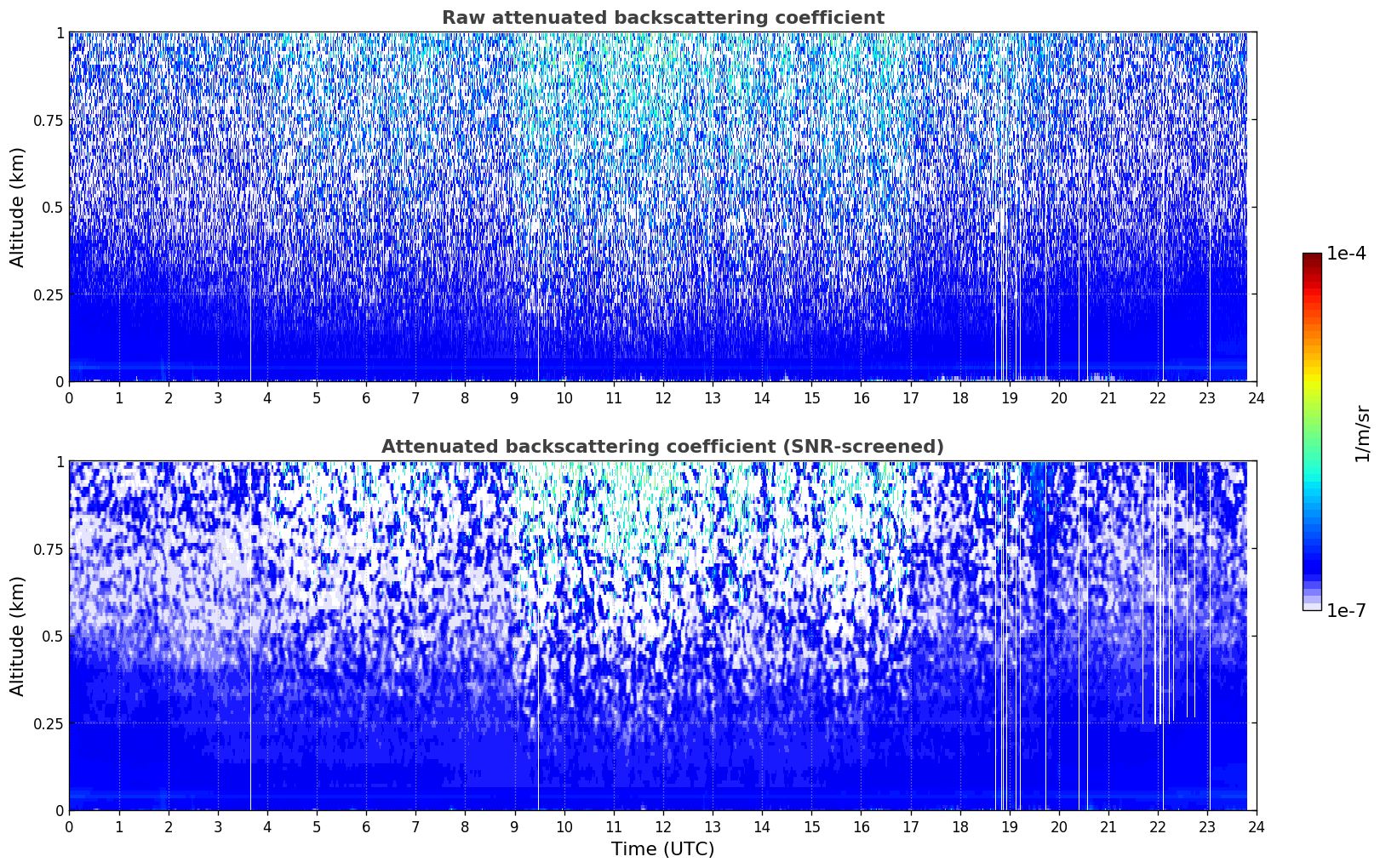
Task: Click hour 4 tick under the top plot
Action: (267, 398)
